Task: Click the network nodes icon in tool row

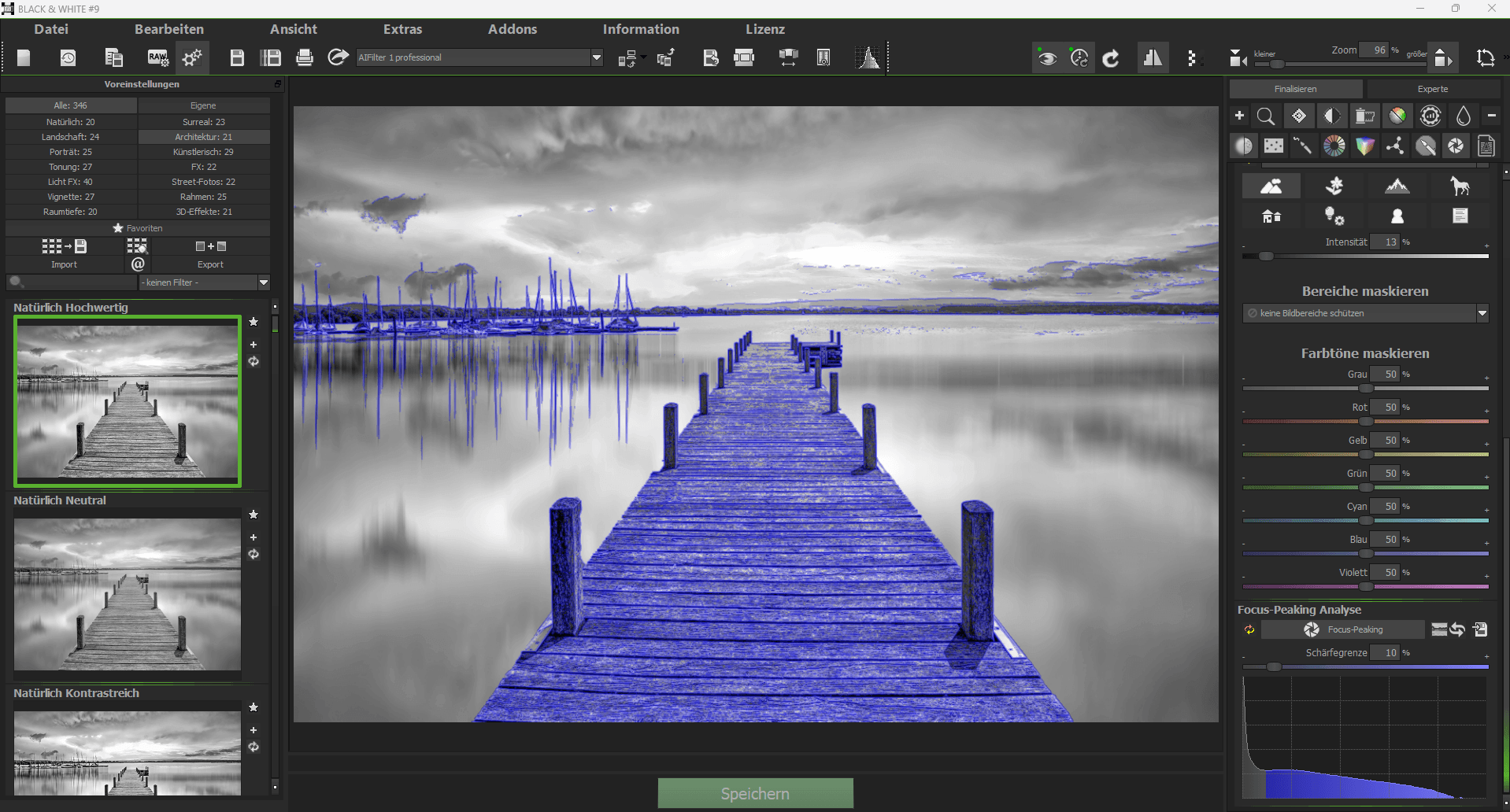Action: click(1395, 146)
